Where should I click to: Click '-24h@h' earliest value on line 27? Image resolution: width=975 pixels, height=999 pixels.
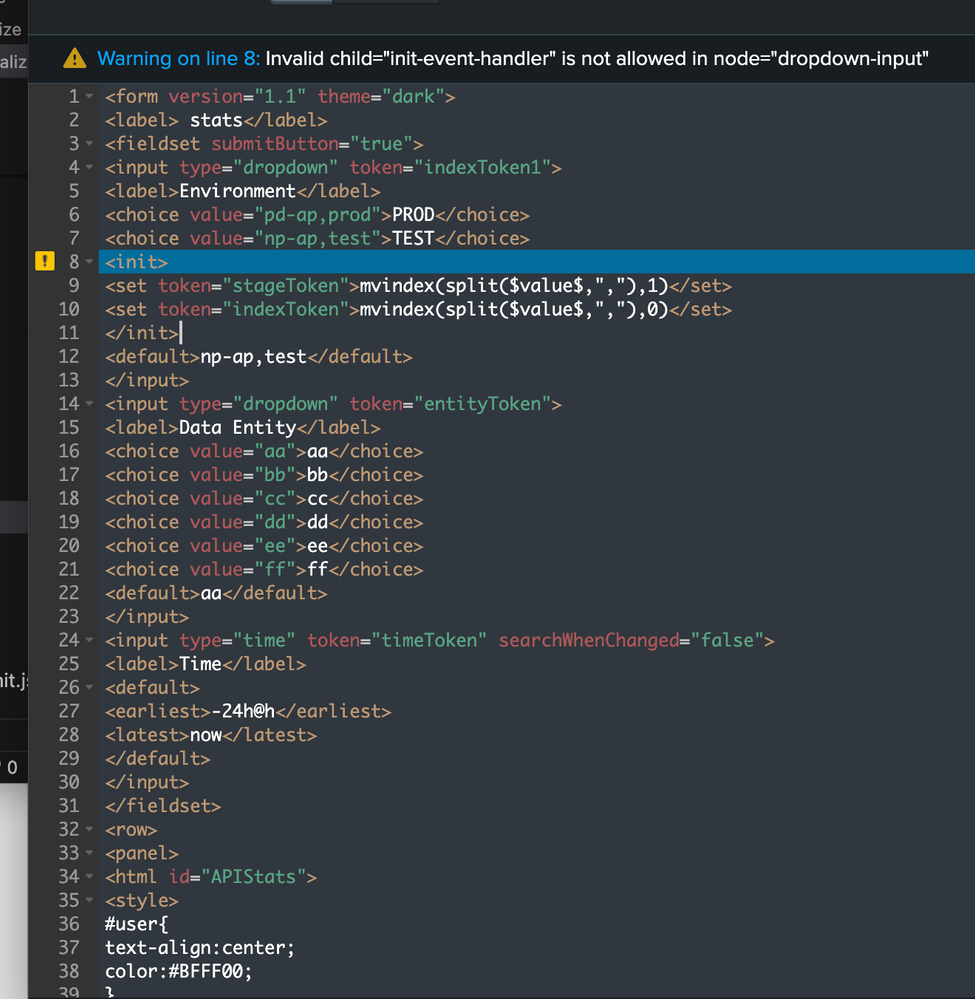[243, 711]
